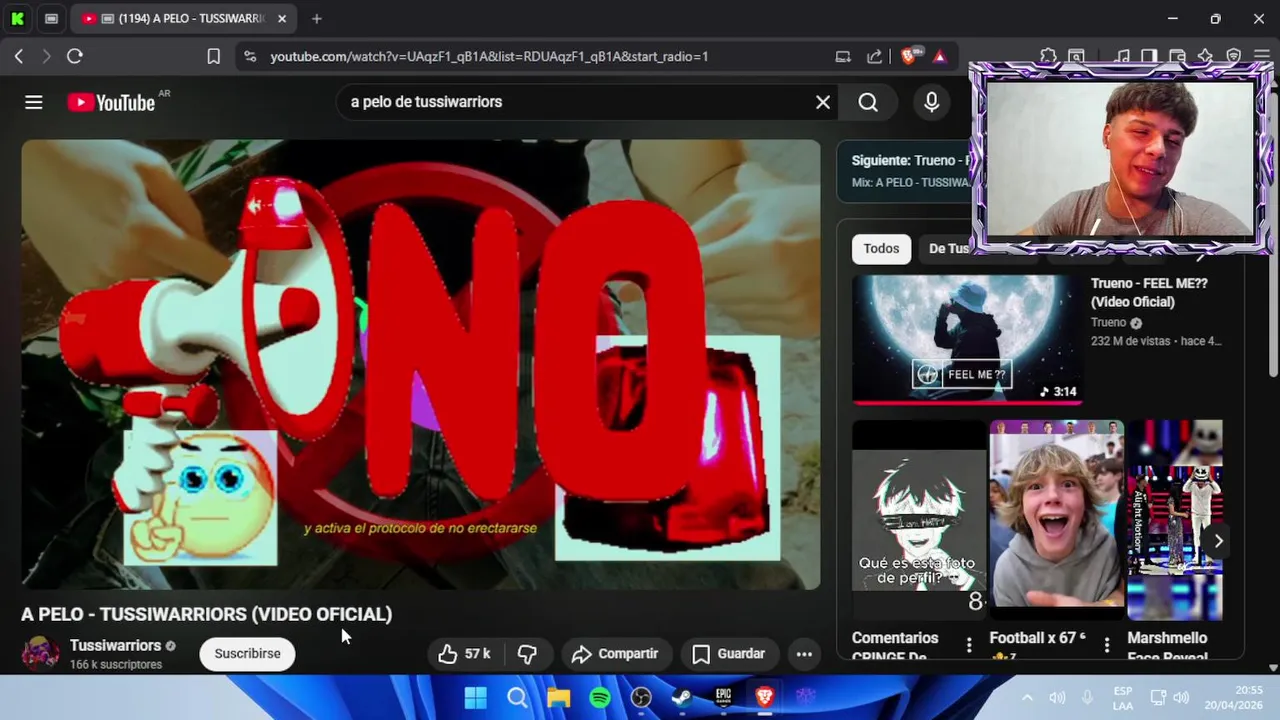Click the Mix: A PELO playlist subtitle
Viewport: 1280px width, 720px height.
pos(911,183)
